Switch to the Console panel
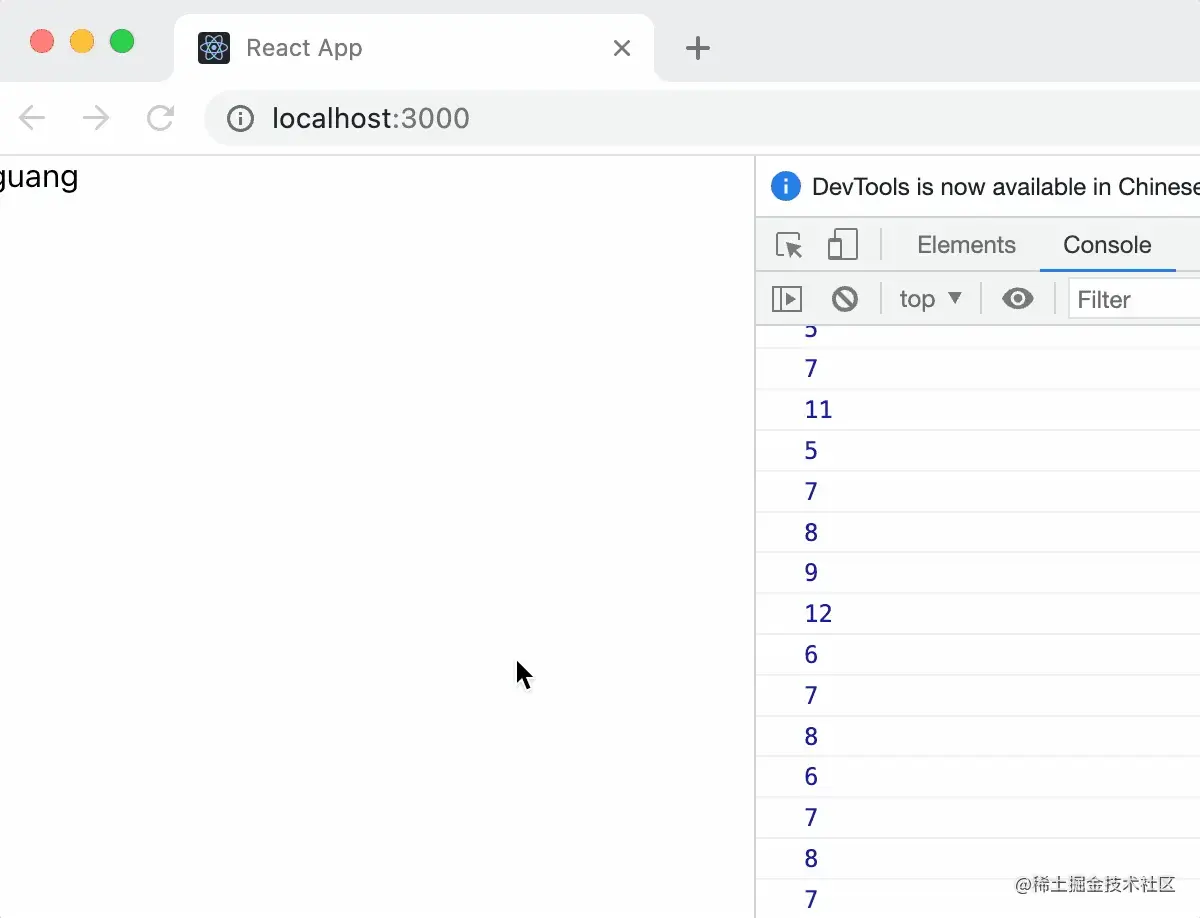 click(1107, 245)
